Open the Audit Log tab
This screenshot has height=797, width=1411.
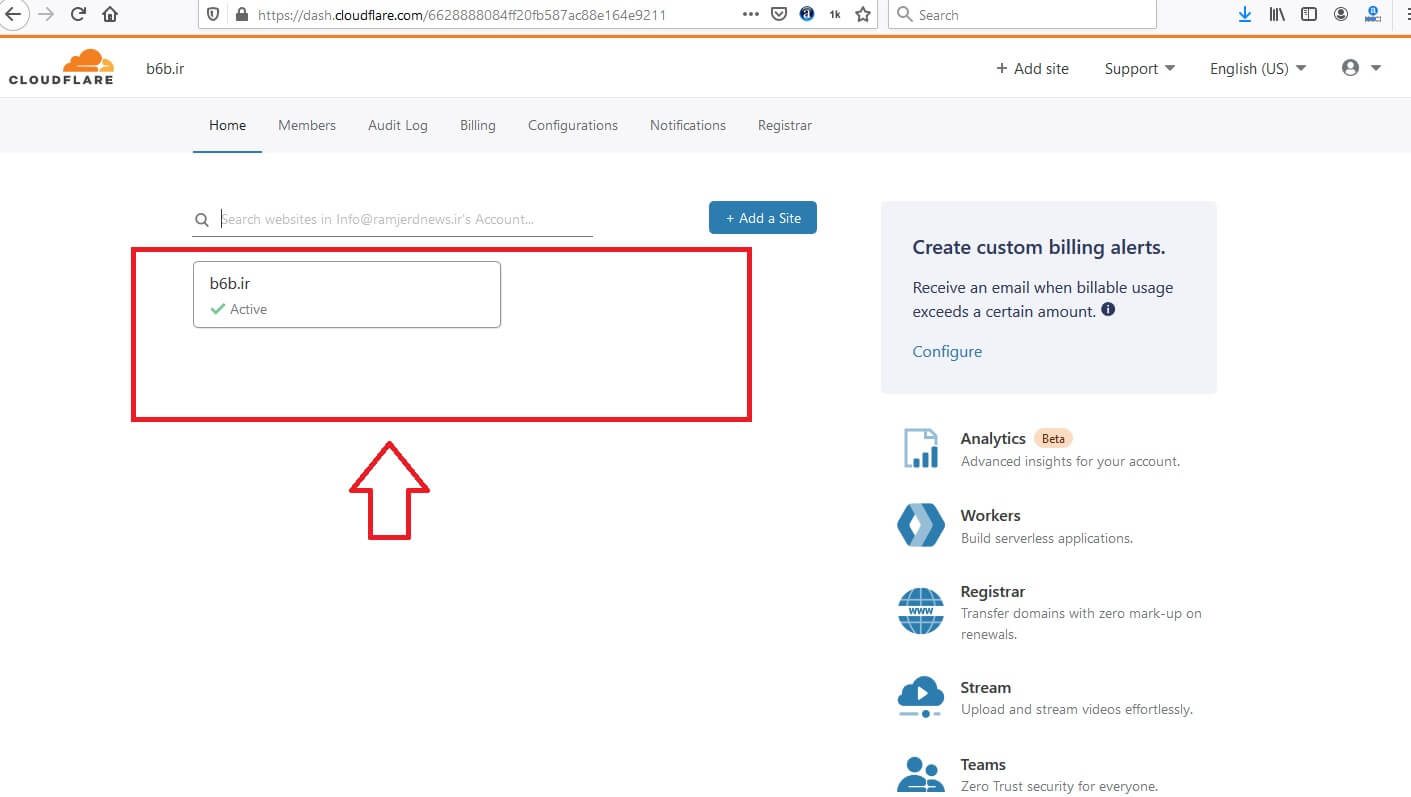pyautogui.click(x=398, y=126)
